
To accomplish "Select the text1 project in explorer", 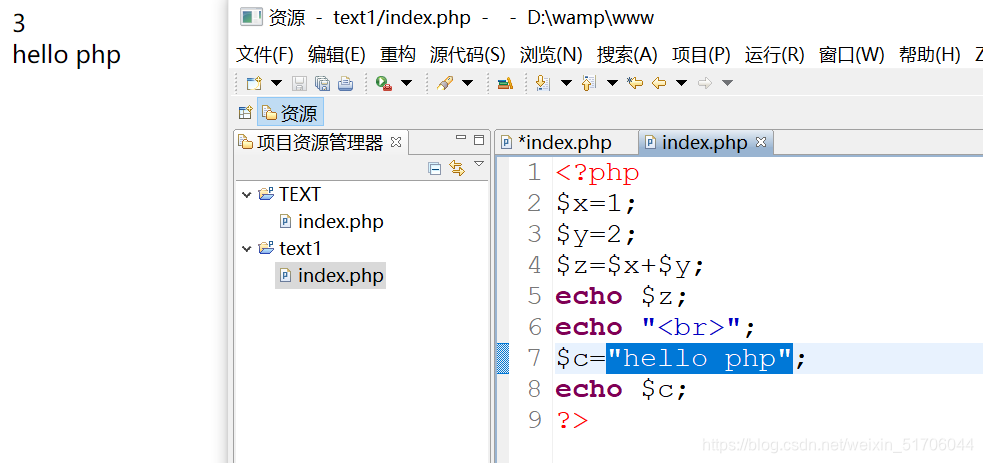I will 300,249.
